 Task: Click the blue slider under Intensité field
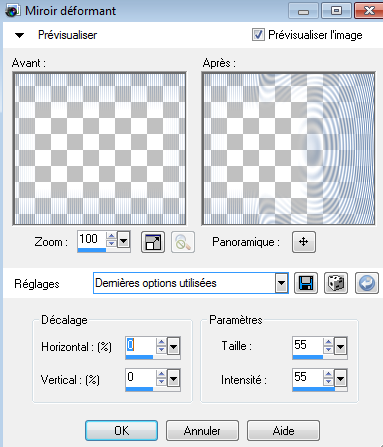click(320, 389)
